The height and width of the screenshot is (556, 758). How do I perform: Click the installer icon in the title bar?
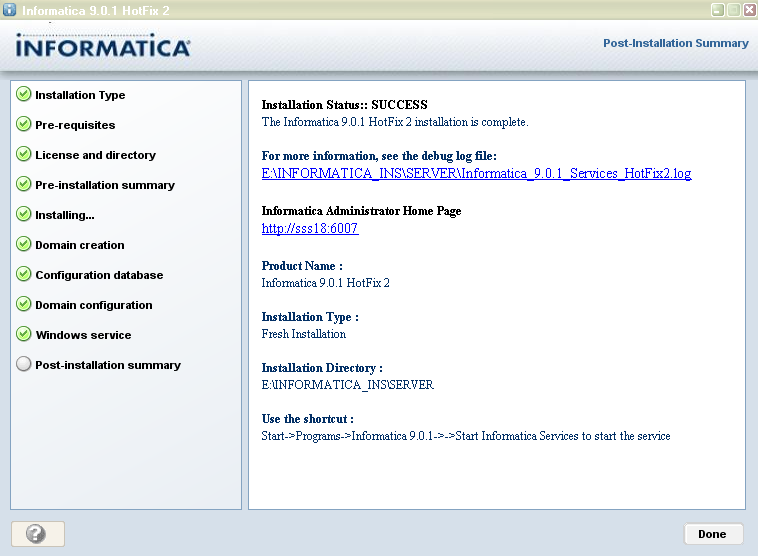click(x=9, y=10)
